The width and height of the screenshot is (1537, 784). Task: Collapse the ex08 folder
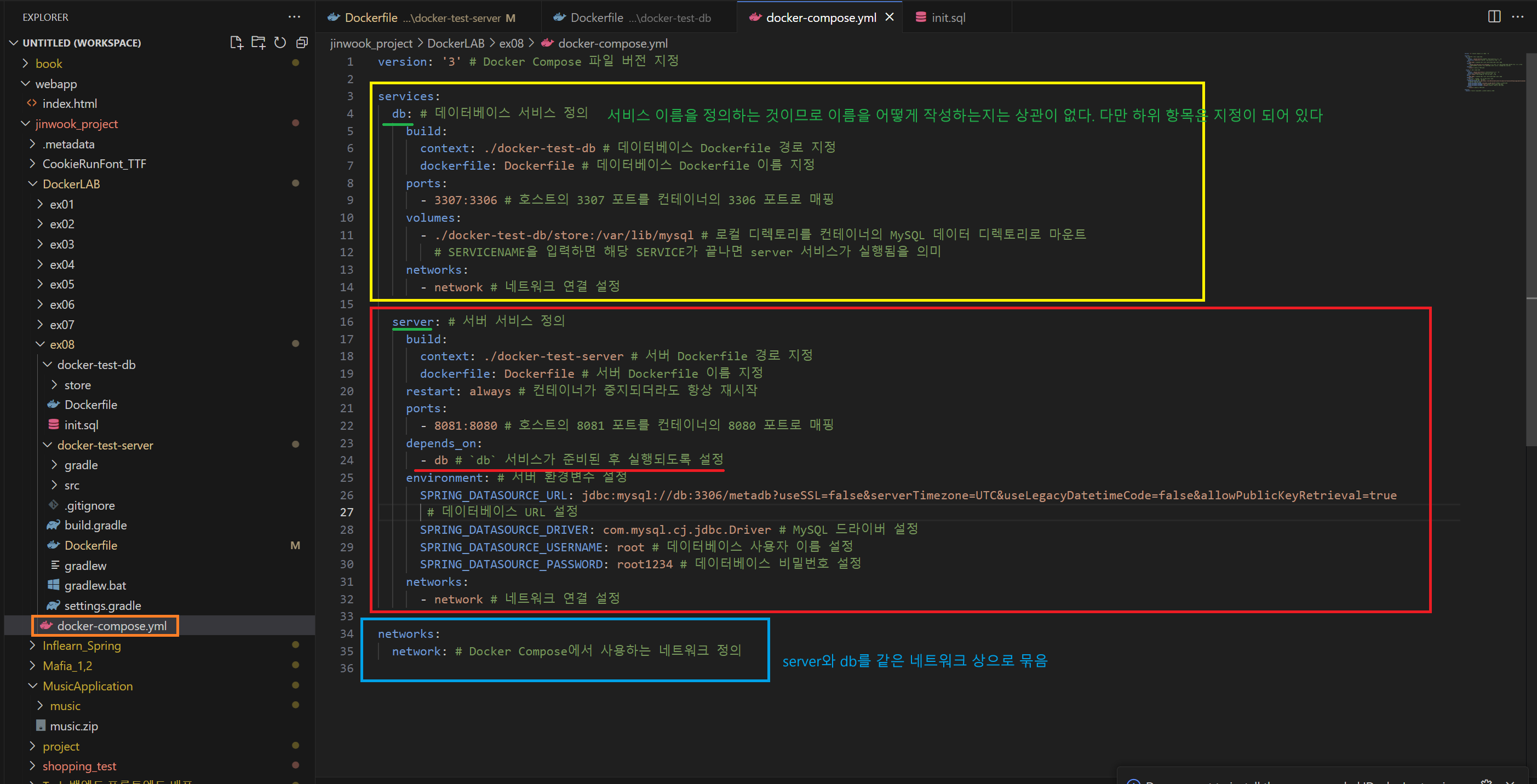[61, 344]
